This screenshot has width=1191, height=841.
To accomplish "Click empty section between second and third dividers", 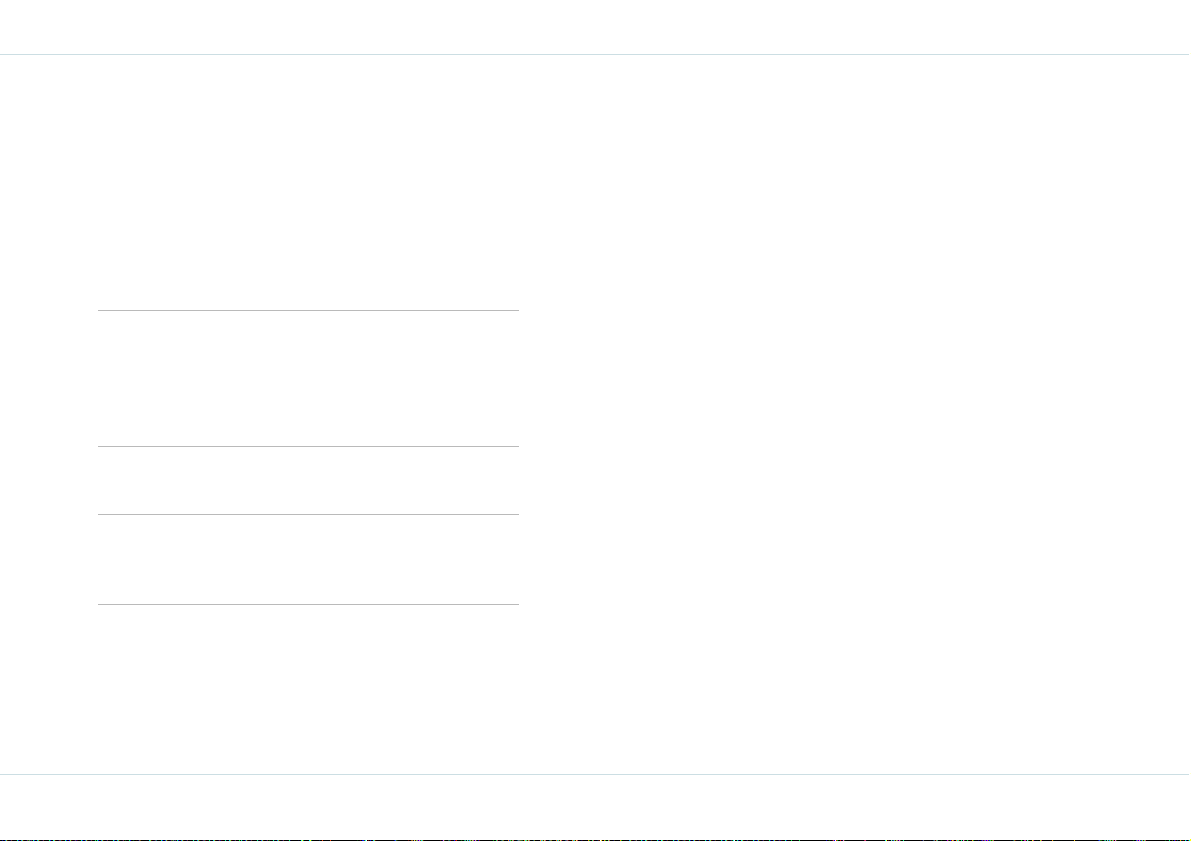I will tap(308, 480).
